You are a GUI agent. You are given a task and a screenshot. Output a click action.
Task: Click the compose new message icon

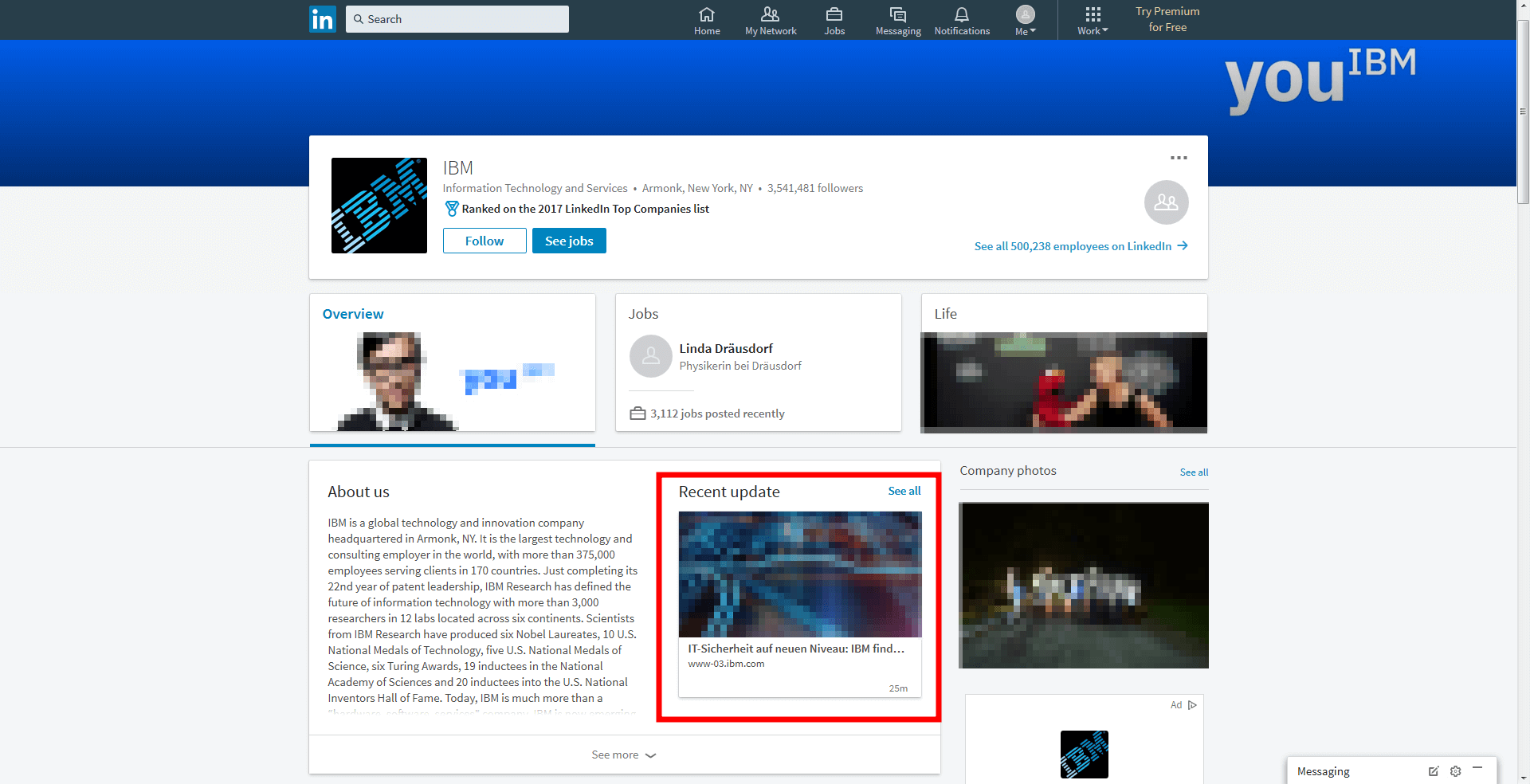click(1433, 771)
